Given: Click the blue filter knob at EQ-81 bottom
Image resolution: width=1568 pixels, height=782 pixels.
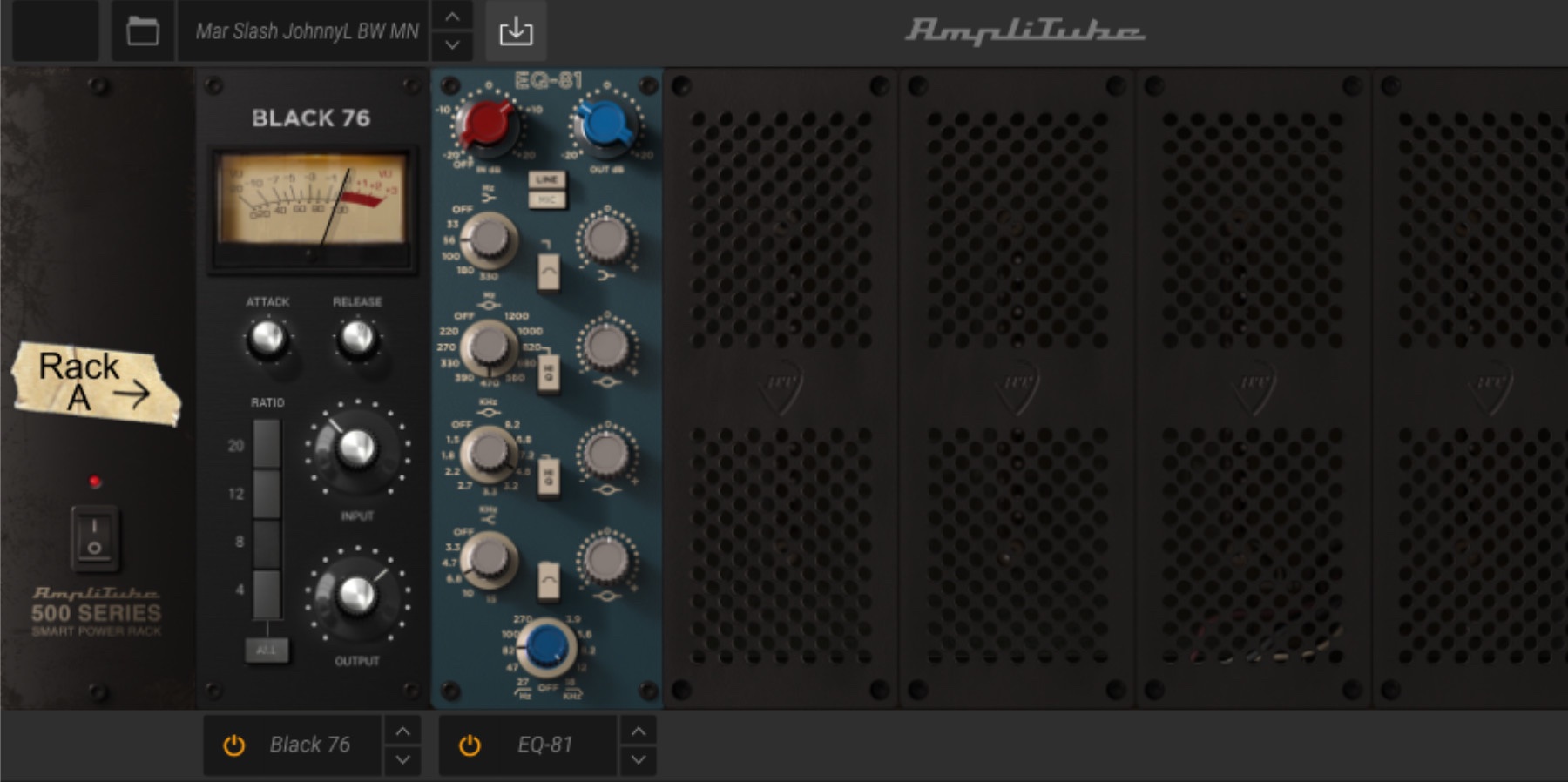Looking at the screenshot, I should pyautogui.click(x=547, y=645).
